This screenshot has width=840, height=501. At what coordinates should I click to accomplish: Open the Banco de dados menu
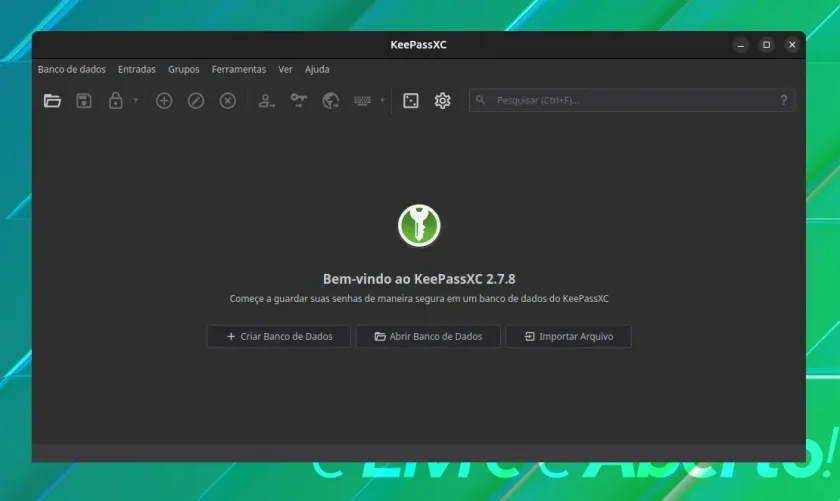click(72, 69)
